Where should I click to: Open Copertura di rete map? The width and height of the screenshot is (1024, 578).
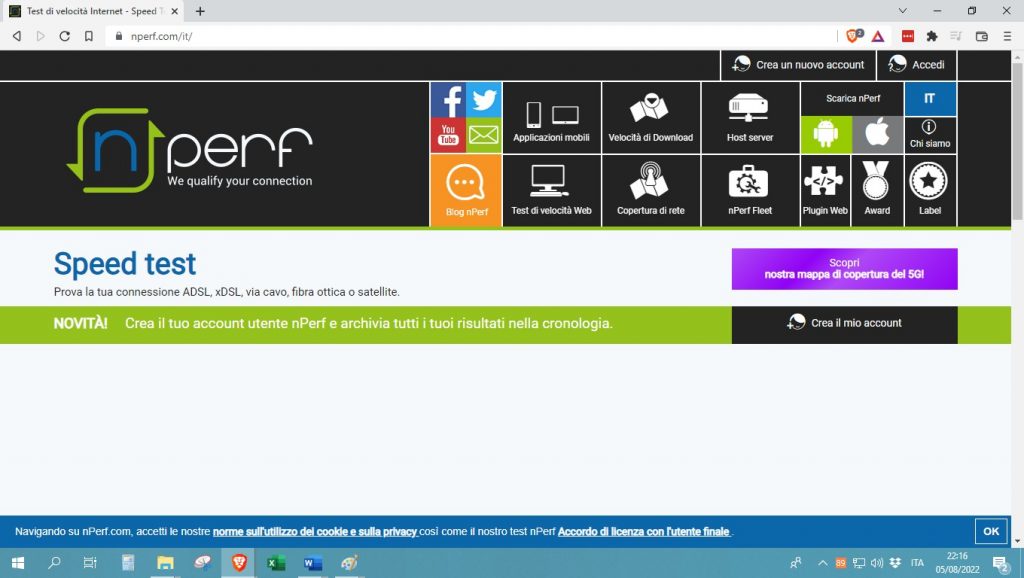[651, 190]
